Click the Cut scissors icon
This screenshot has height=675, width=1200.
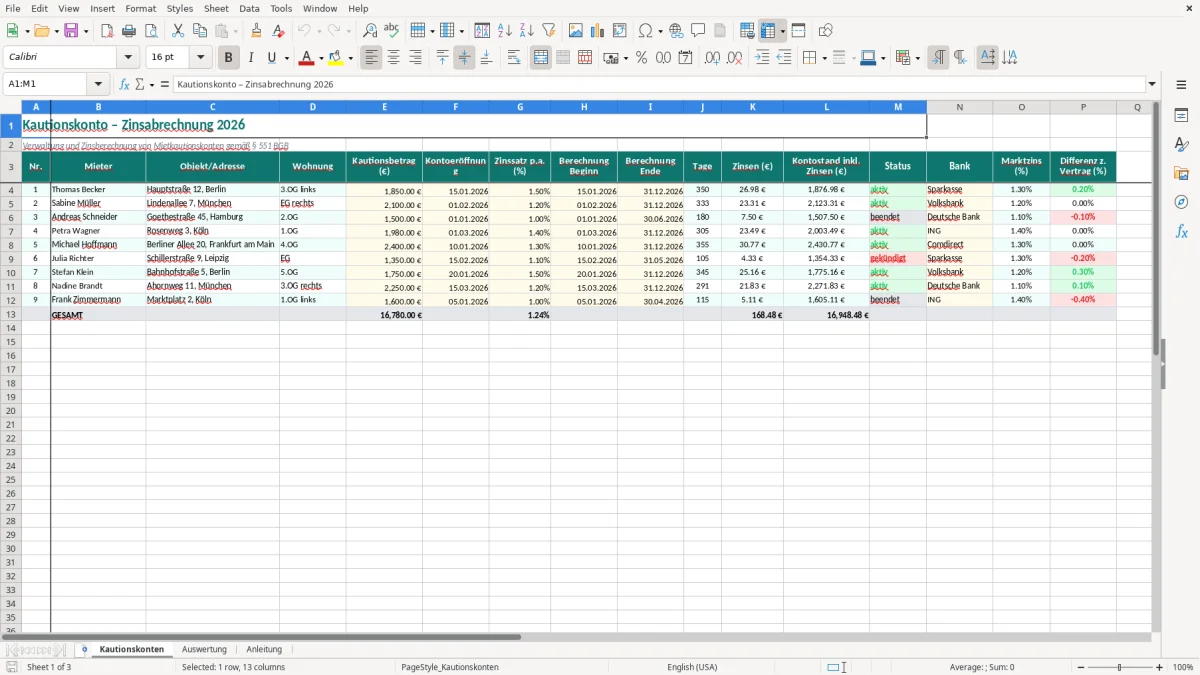coord(179,31)
